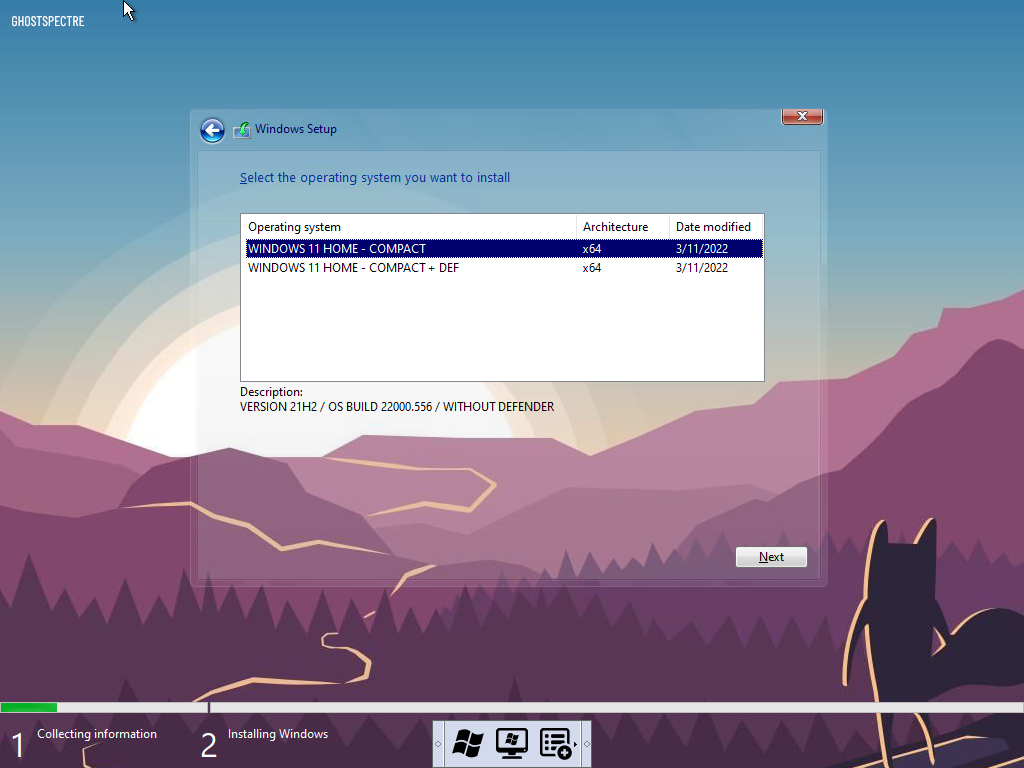Viewport: 1024px width, 768px height.
Task: Click the list with plus icon
Action: (555, 744)
